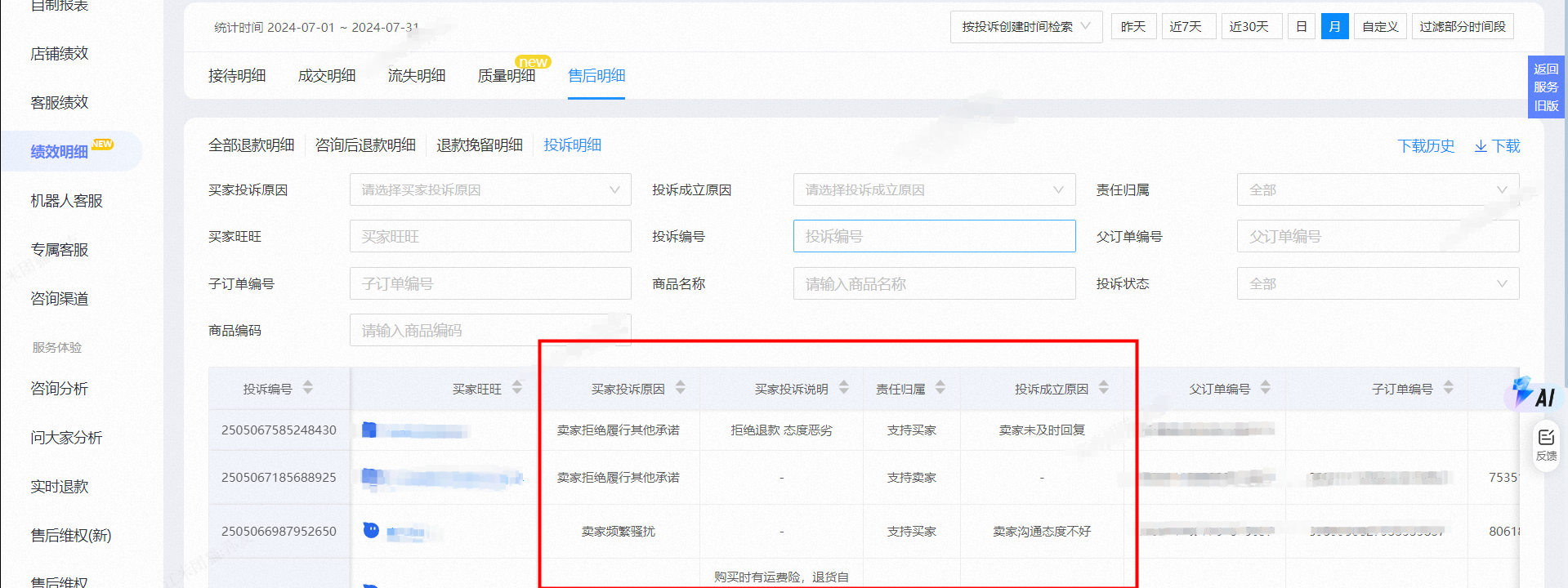The height and width of the screenshot is (588, 1568).
Task: Open 咨询后退款明细 sub-tab
Action: coord(365,145)
